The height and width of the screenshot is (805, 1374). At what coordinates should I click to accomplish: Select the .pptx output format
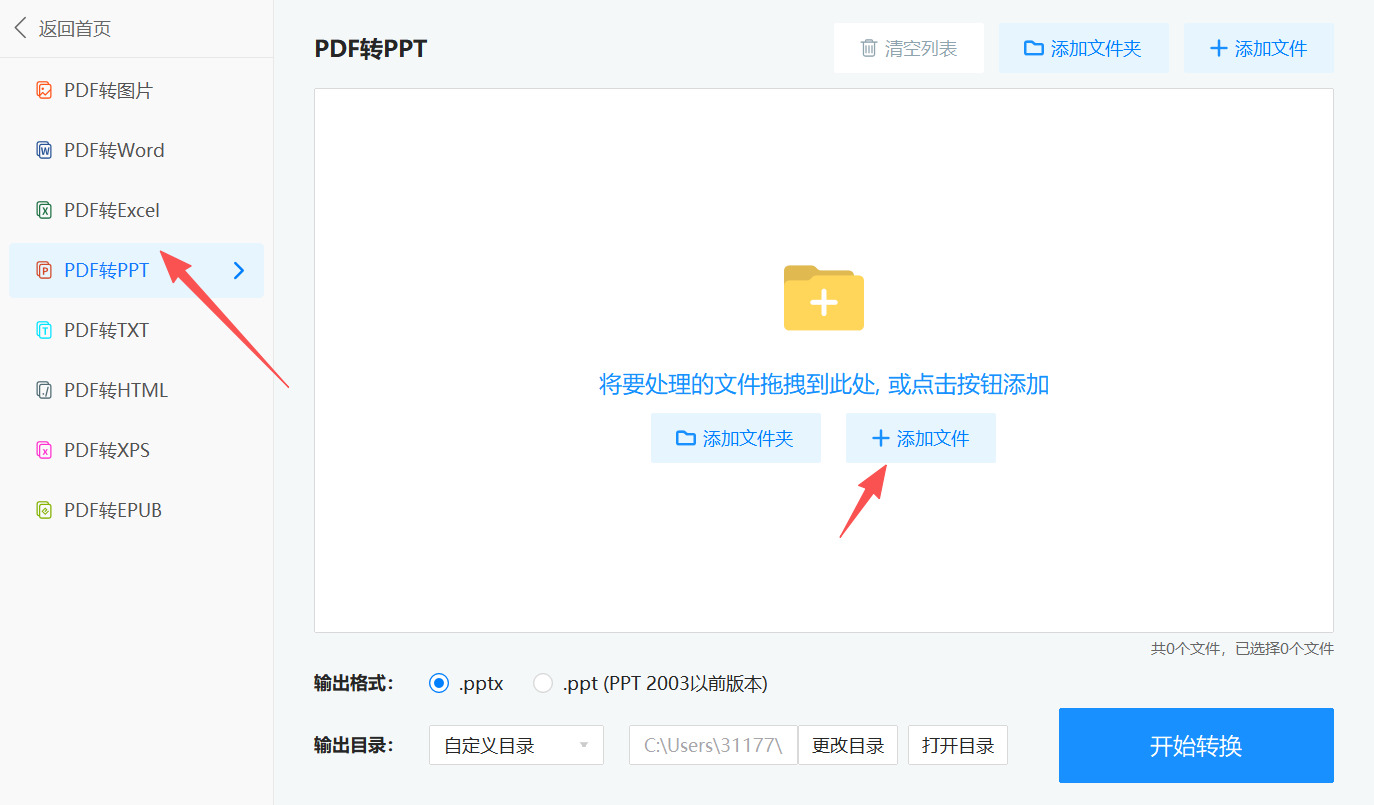coord(438,684)
